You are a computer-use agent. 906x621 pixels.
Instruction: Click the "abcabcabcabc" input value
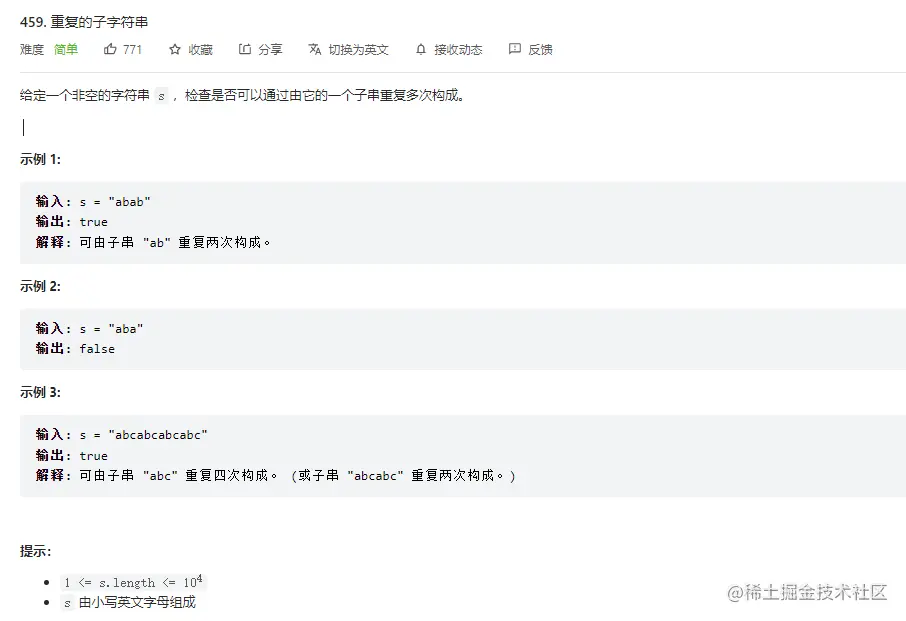click(x=158, y=434)
